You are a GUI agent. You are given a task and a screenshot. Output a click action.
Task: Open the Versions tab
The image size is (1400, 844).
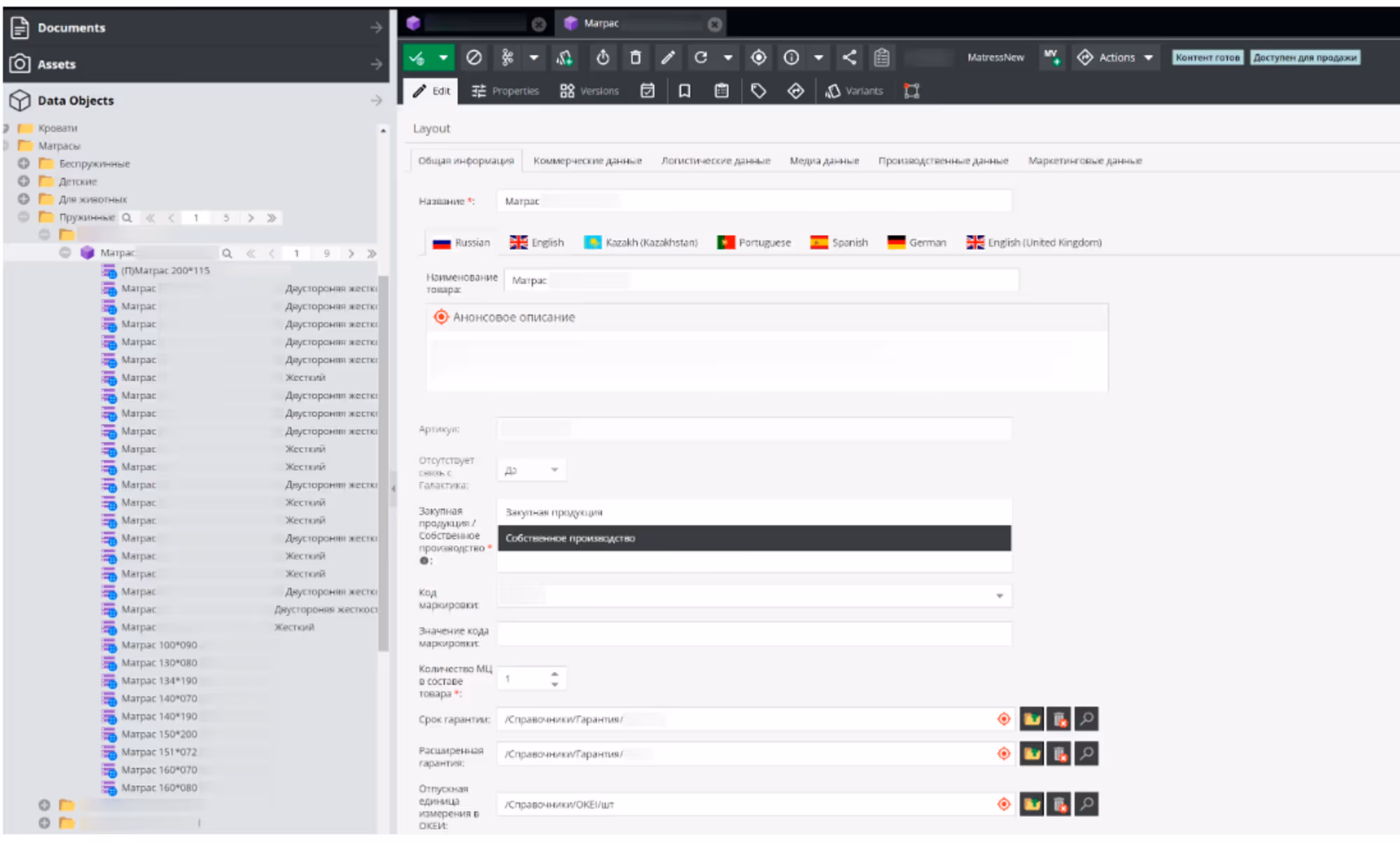pyautogui.click(x=589, y=91)
